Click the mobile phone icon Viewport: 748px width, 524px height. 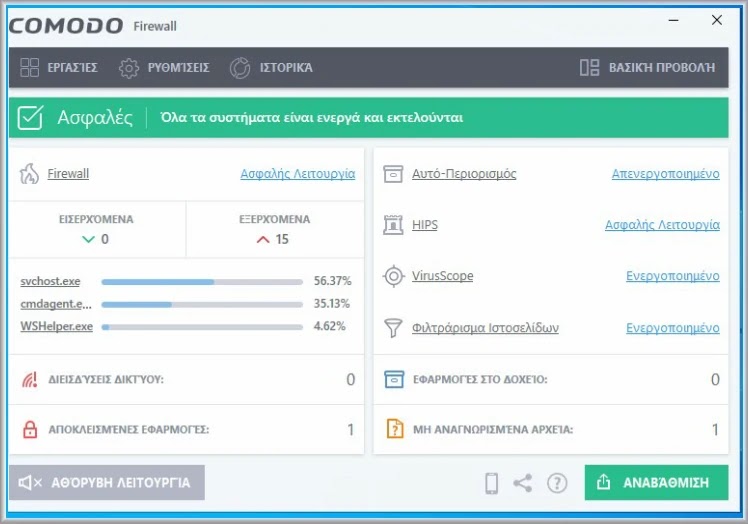pos(491,483)
